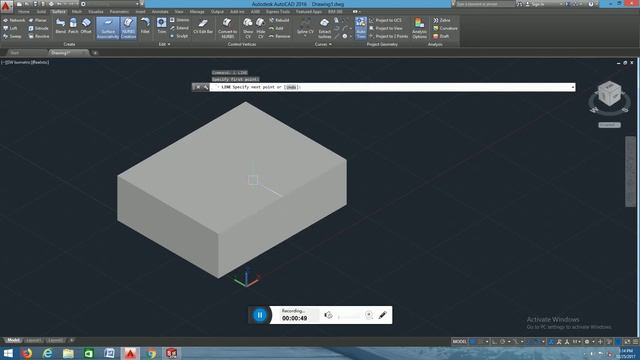Run Zebra surface analysis
This screenshot has width=640, height=360.
(x=442, y=20)
